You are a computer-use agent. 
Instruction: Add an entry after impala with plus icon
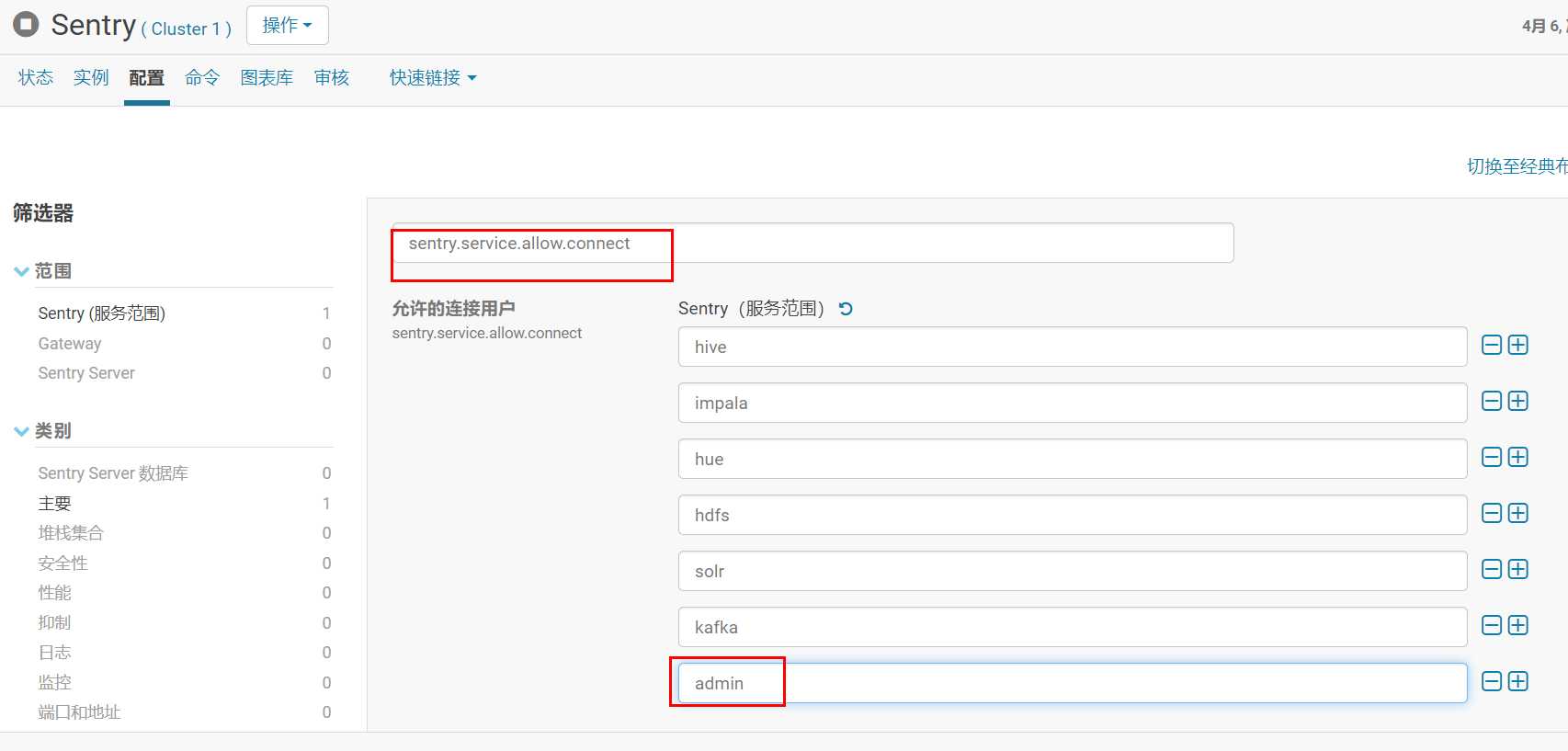click(1518, 401)
